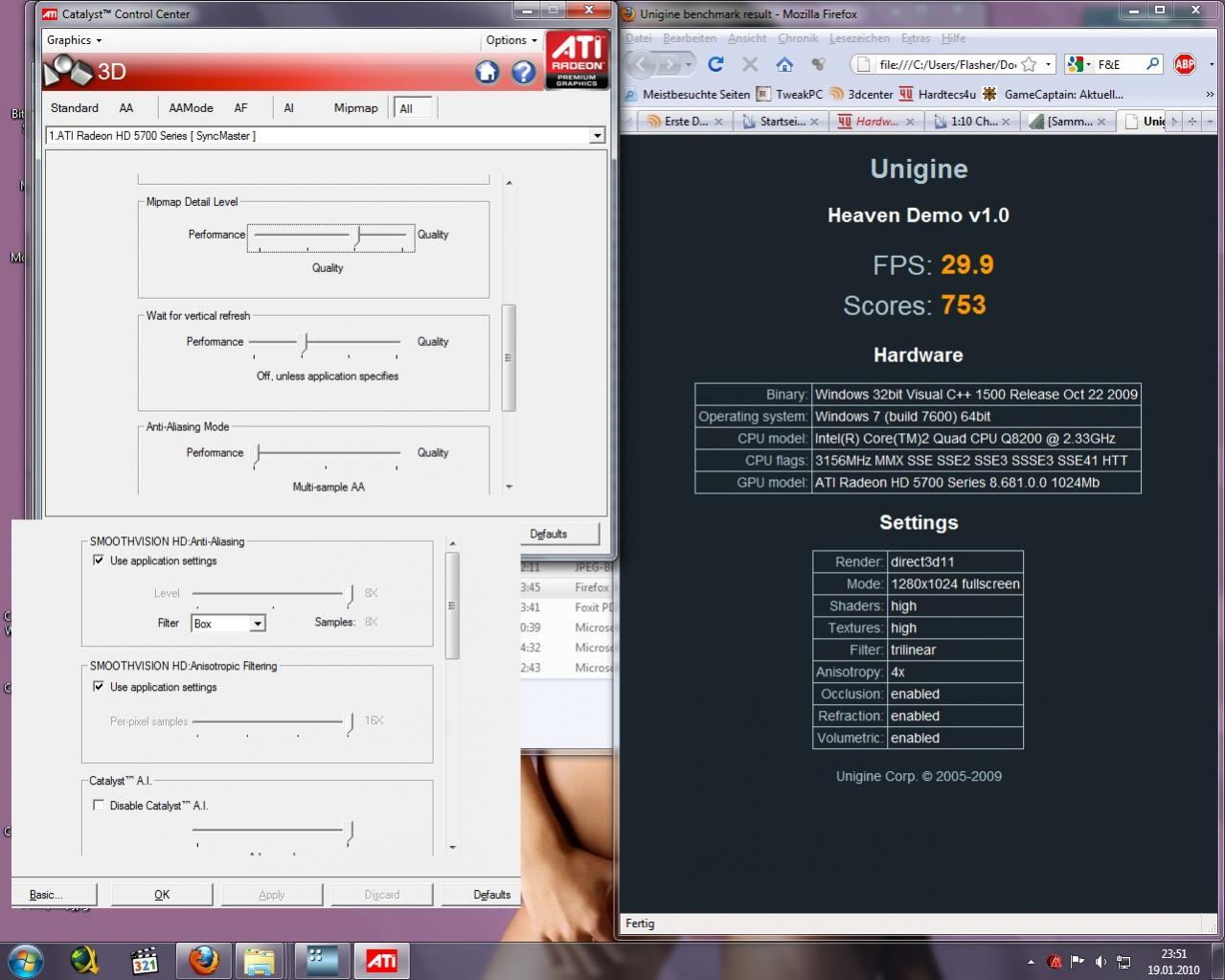Open the Options dropdown menu
Image resolution: width=1225 pixels, height=980 pixels.
point(510,40)
